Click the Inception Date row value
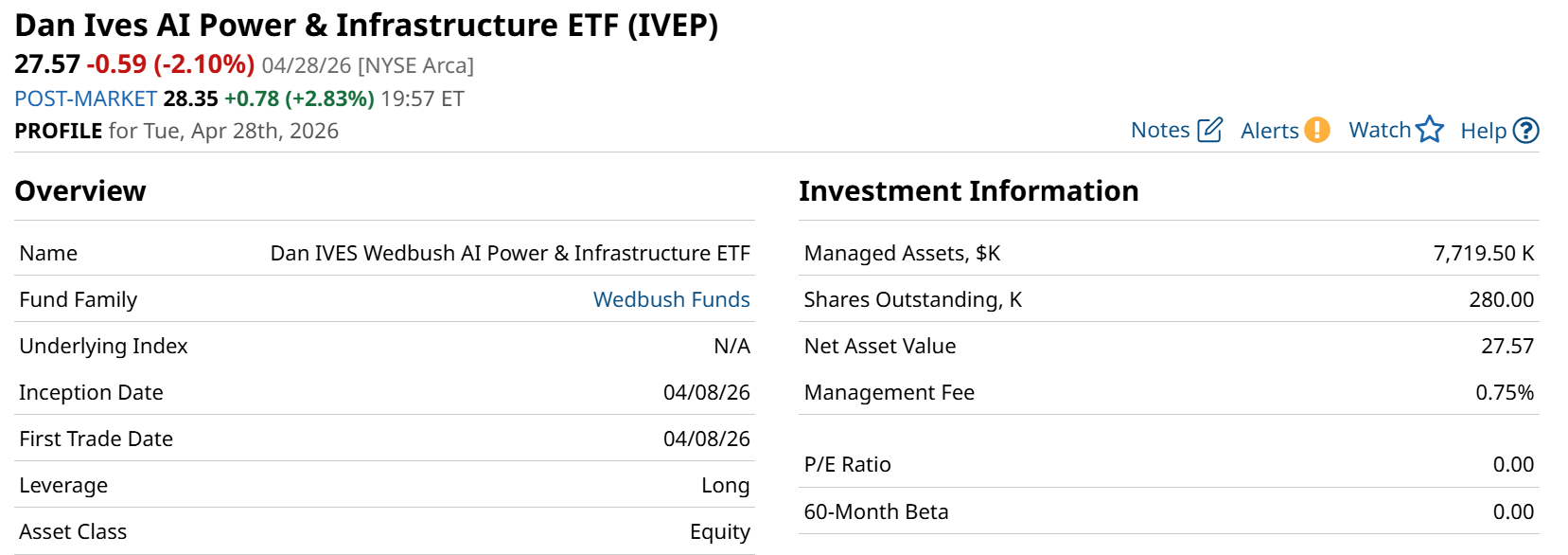 [x=706, y=392]
